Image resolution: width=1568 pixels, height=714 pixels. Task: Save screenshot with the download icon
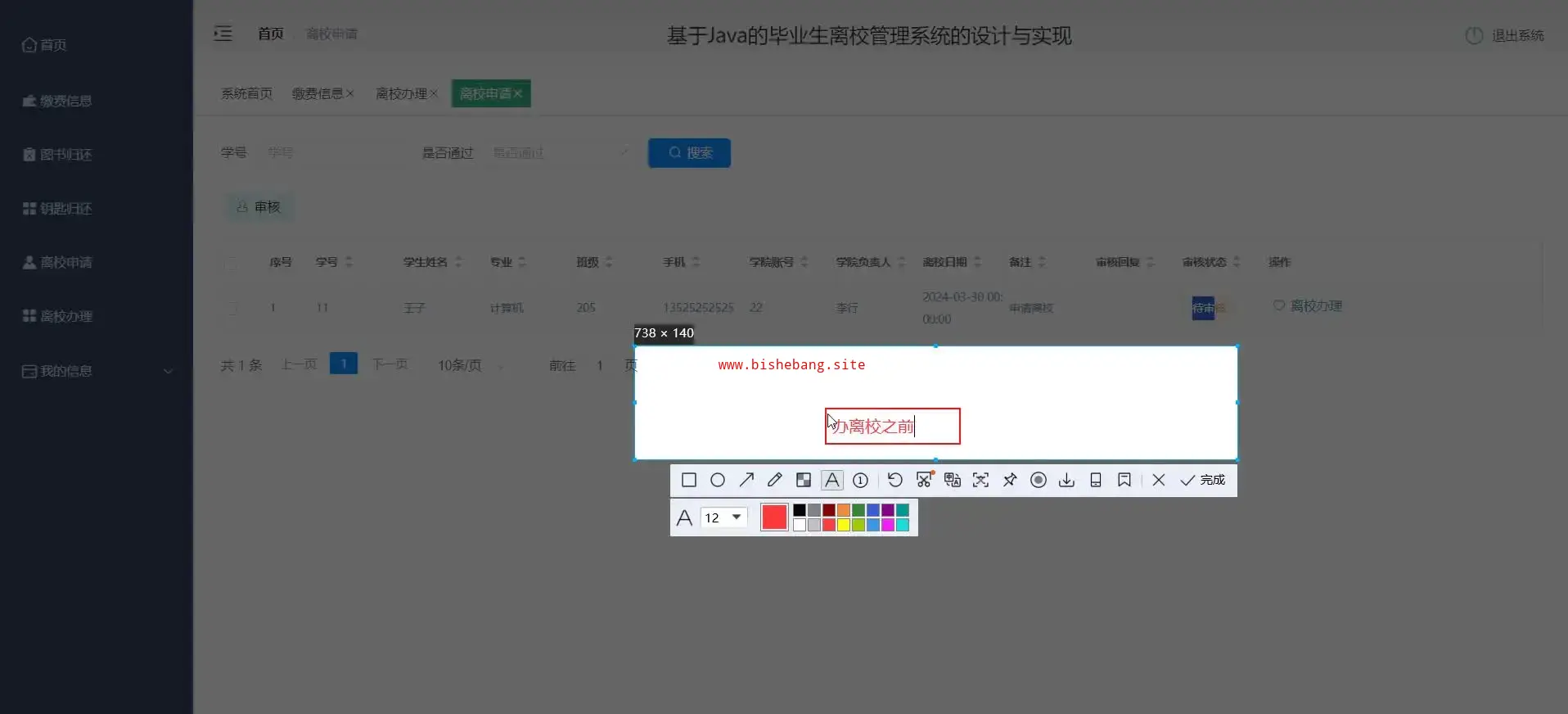coord(1066,480)
